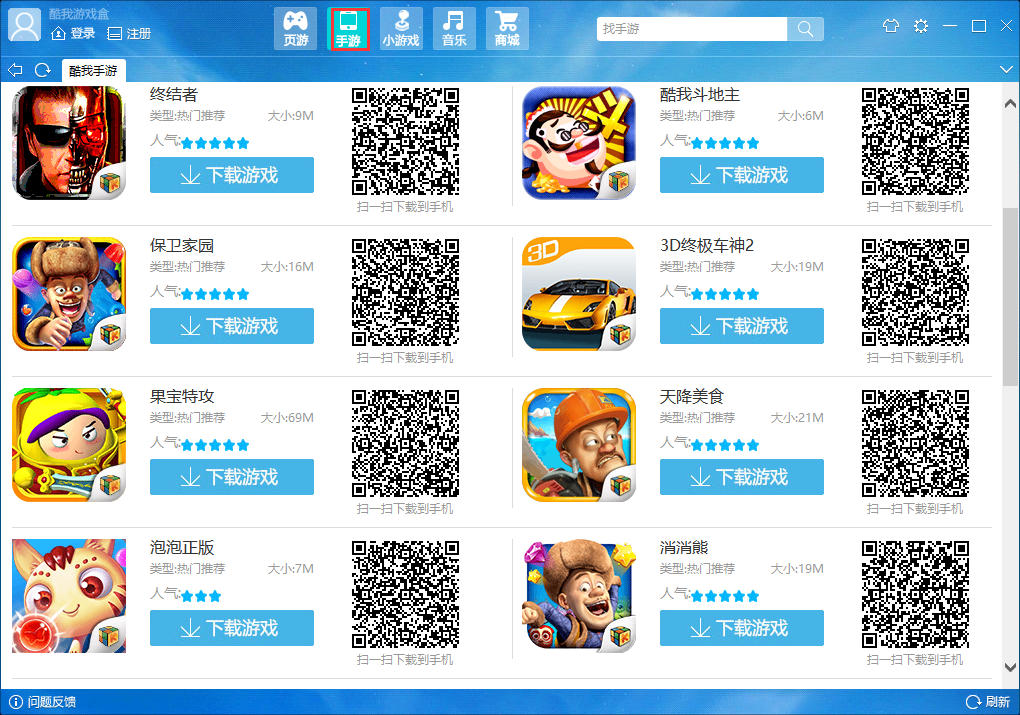
Task: Download the 酷我斗地主 game
Action: (x=742, y=175)
